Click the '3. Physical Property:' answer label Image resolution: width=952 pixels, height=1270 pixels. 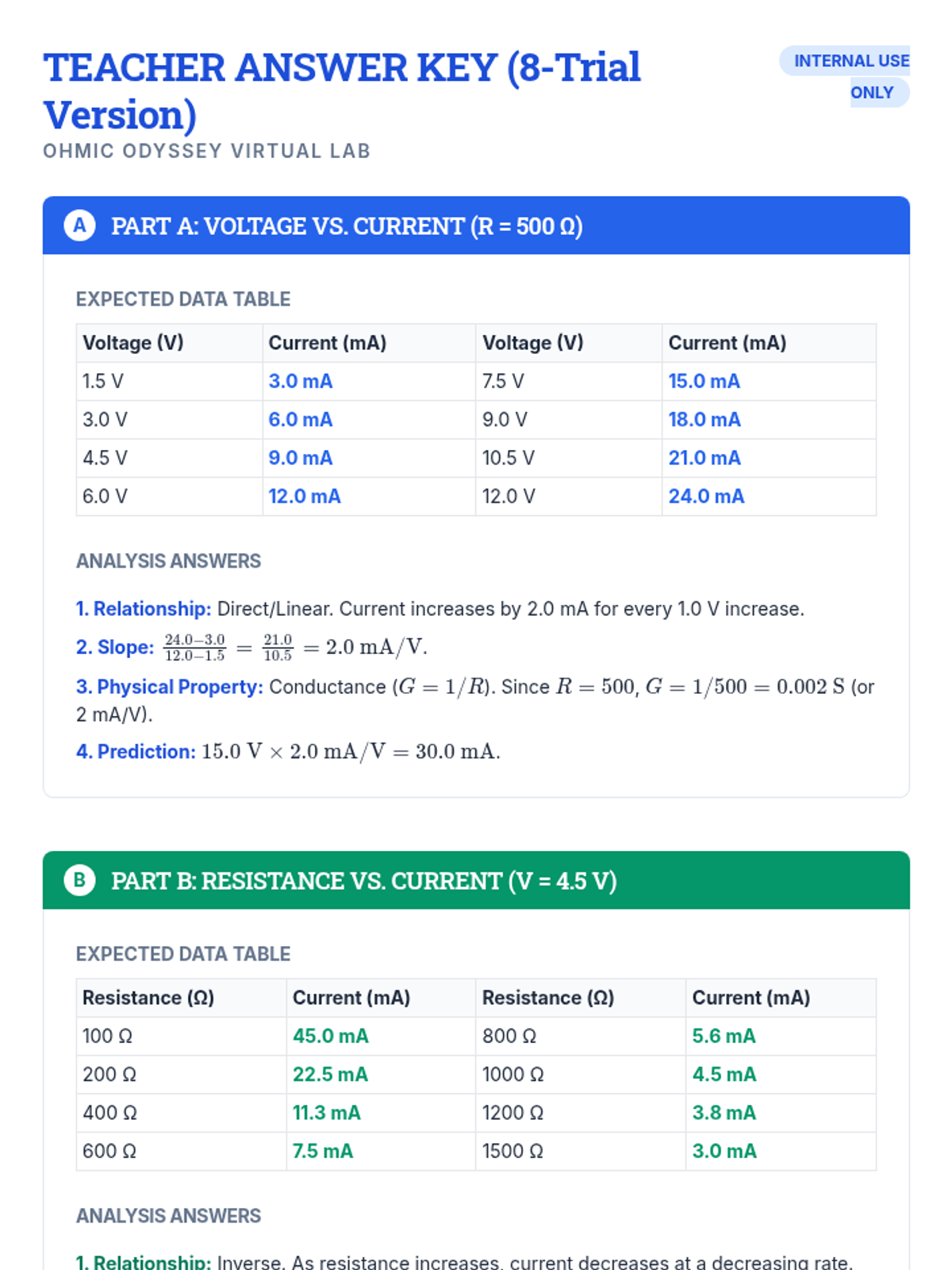click(169, 687)
